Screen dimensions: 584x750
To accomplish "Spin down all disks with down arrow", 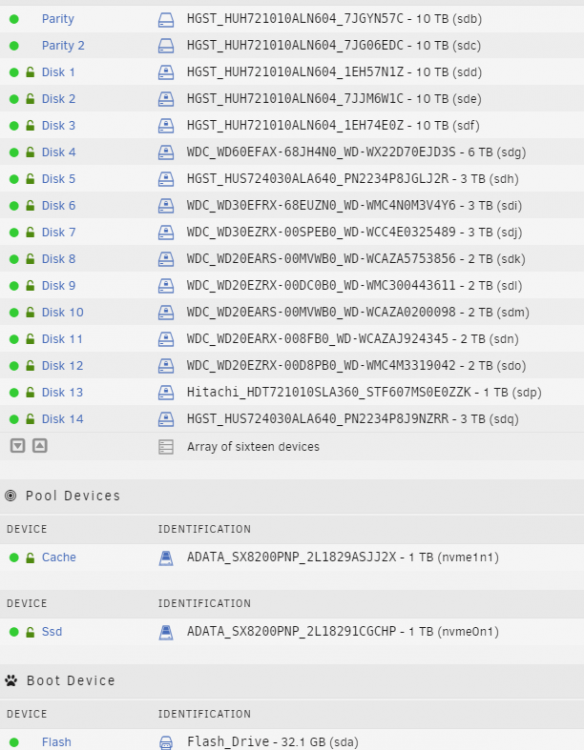I will tap(18, 446).
